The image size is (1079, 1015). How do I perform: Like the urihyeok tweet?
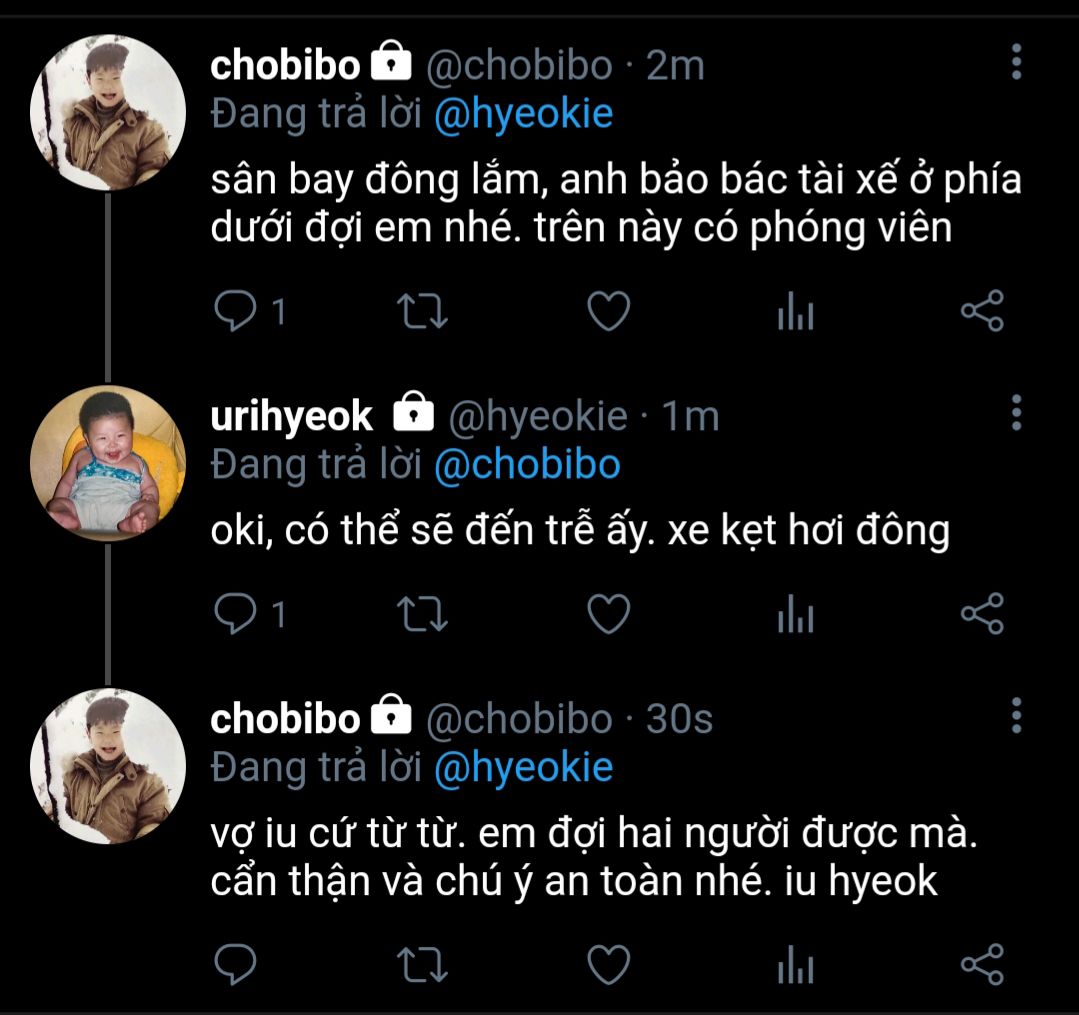coord(607,614)
